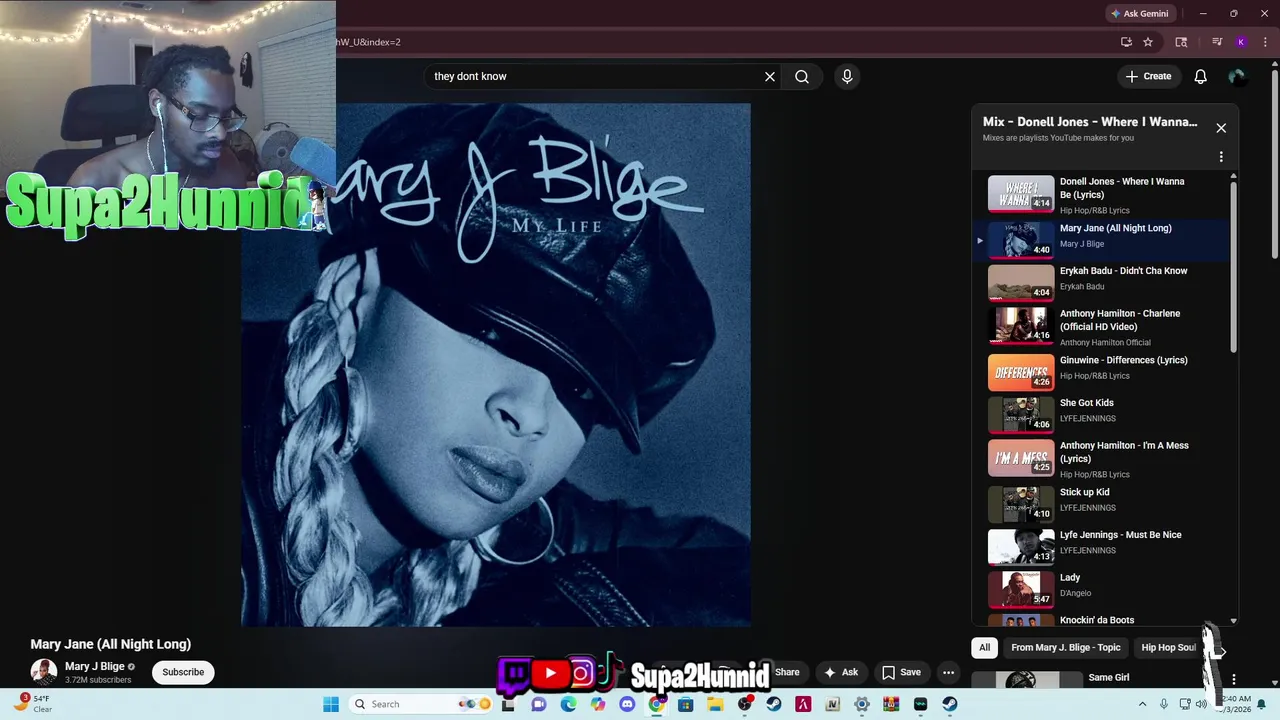Open the Chrome three-dot menu
This screenshot has height=720, width=1280.
(1265, 42)
